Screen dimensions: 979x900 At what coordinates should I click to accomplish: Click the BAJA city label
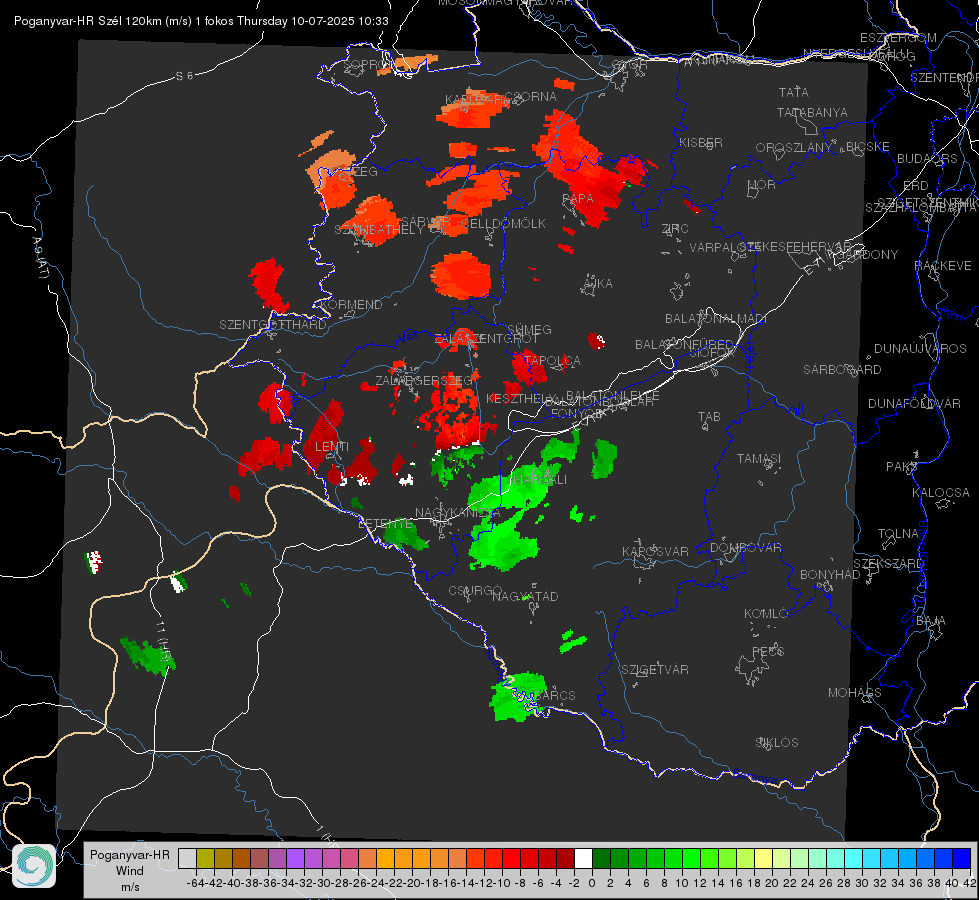click(931, 620)
